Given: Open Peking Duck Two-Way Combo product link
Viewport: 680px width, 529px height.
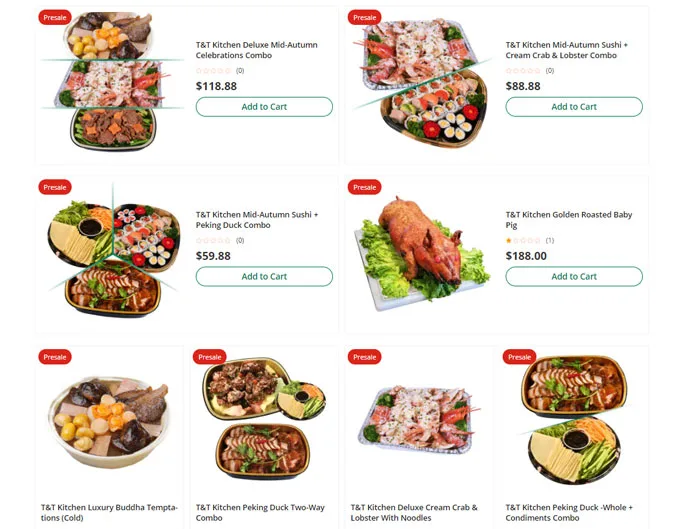Looking at the screenshot, I should click(x=260, y=513).
